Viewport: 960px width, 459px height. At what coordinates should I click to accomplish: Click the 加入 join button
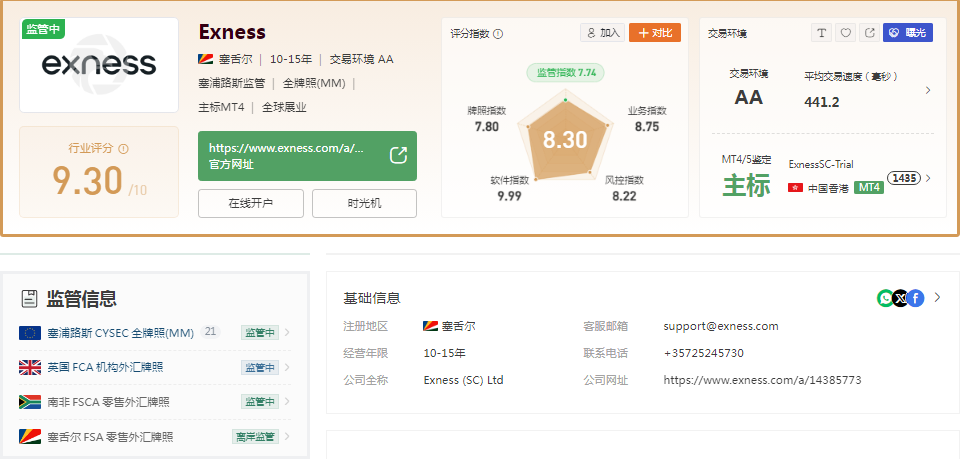tap(602, 33)
